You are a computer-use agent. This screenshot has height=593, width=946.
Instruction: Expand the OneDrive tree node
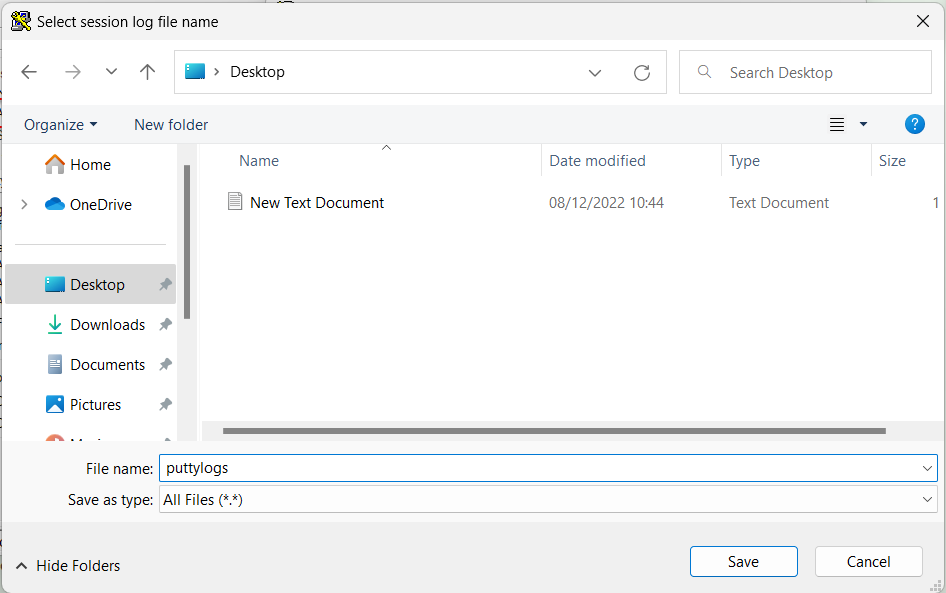pyautogui.click(x=24, y=205)
